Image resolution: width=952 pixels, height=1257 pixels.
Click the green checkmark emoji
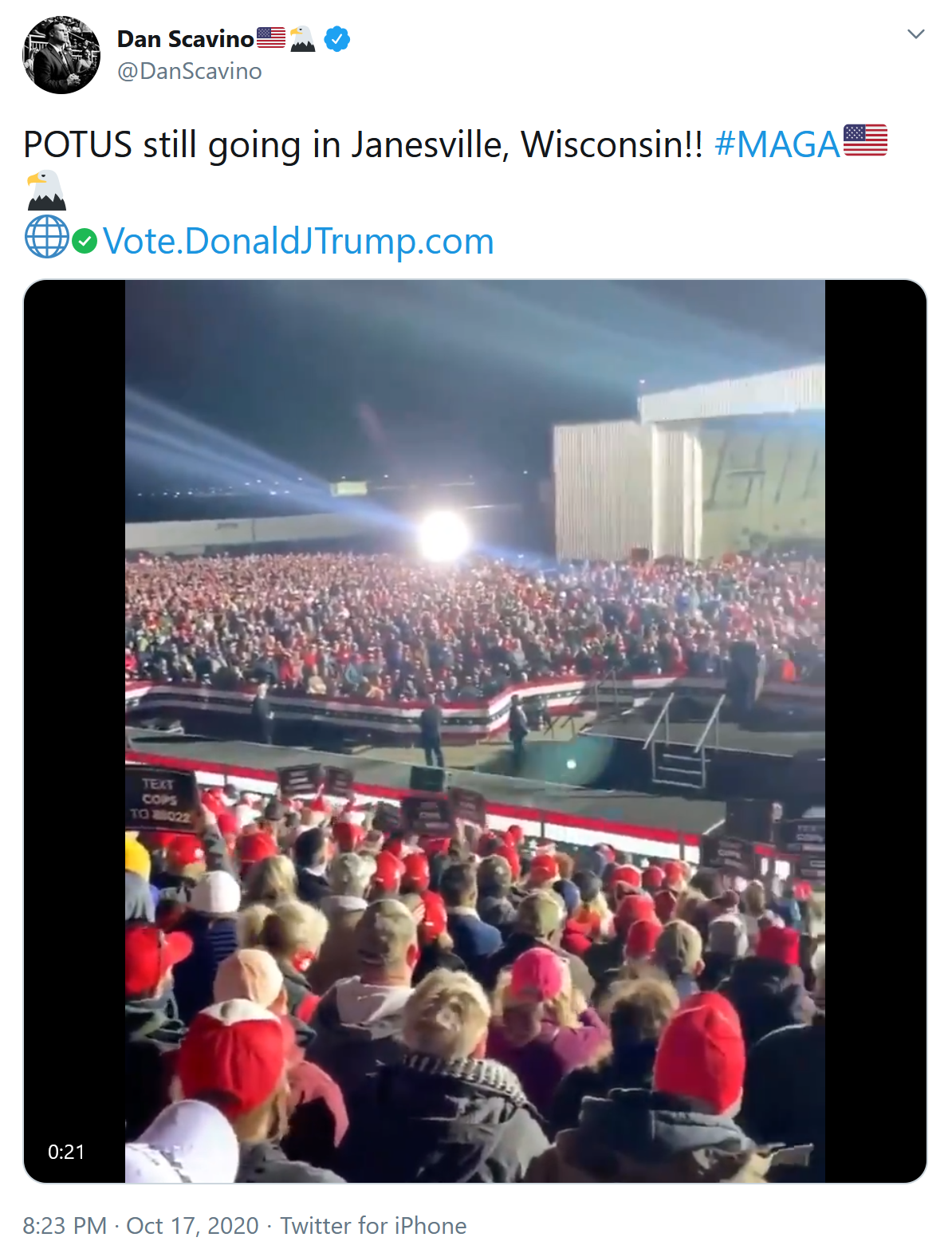pos(85,241)
